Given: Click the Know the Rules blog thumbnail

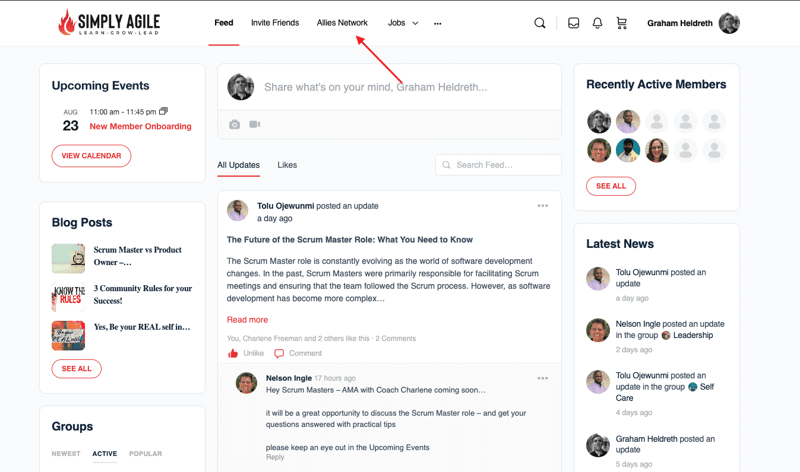Looking at the screenshot, I should pos(68,297).
